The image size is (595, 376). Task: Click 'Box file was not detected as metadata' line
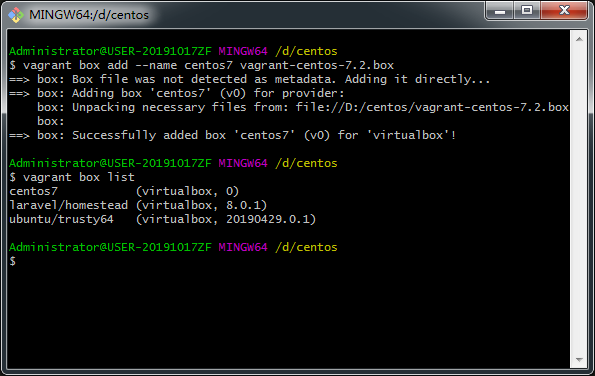coord(250,79)
